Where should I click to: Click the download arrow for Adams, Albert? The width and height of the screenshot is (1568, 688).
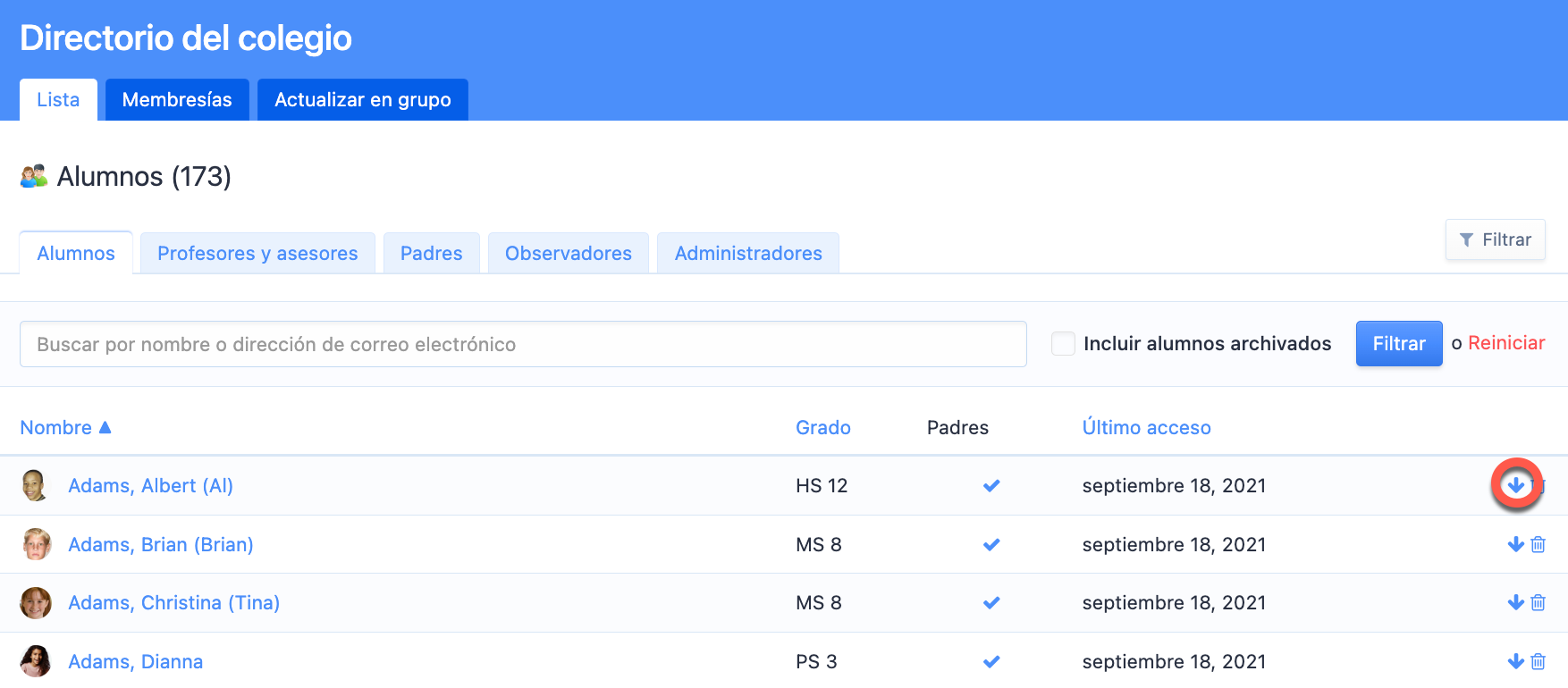pos(1515,485)
